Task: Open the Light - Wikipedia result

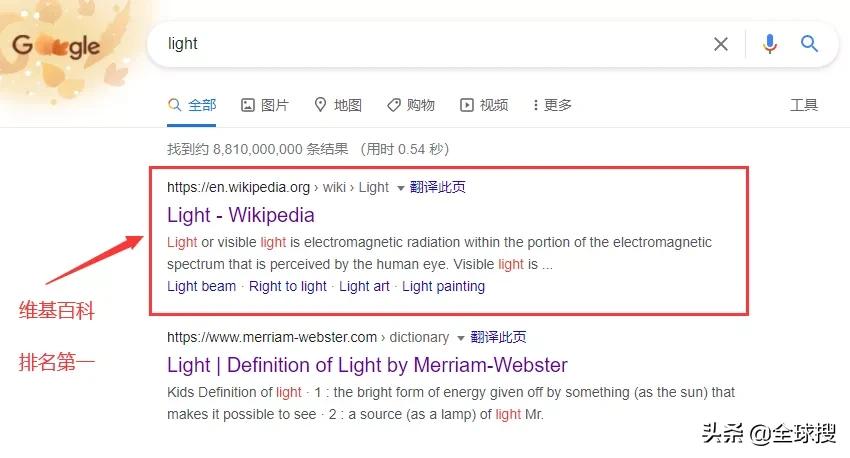Action: point(241,215)
